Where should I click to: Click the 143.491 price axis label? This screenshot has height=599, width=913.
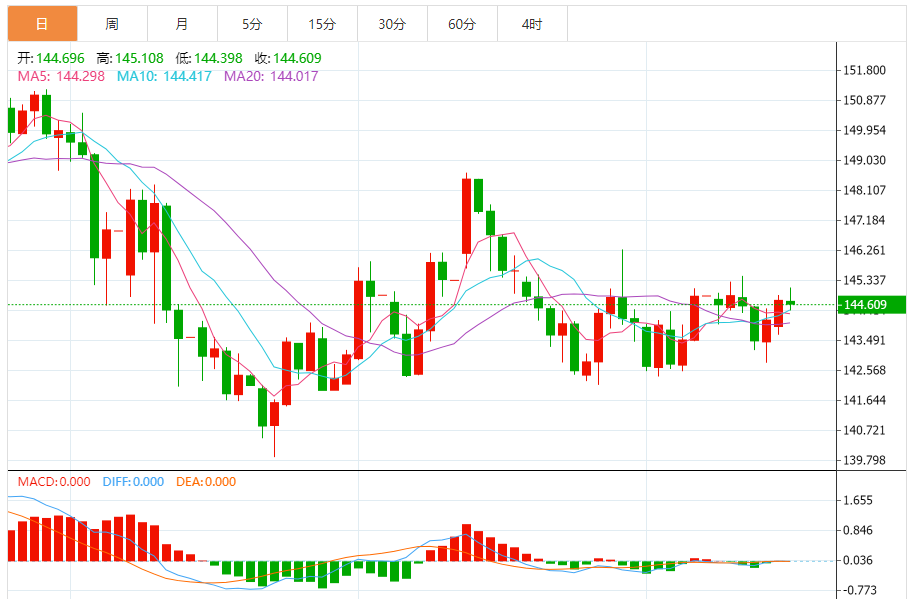[x=865, y=340]
